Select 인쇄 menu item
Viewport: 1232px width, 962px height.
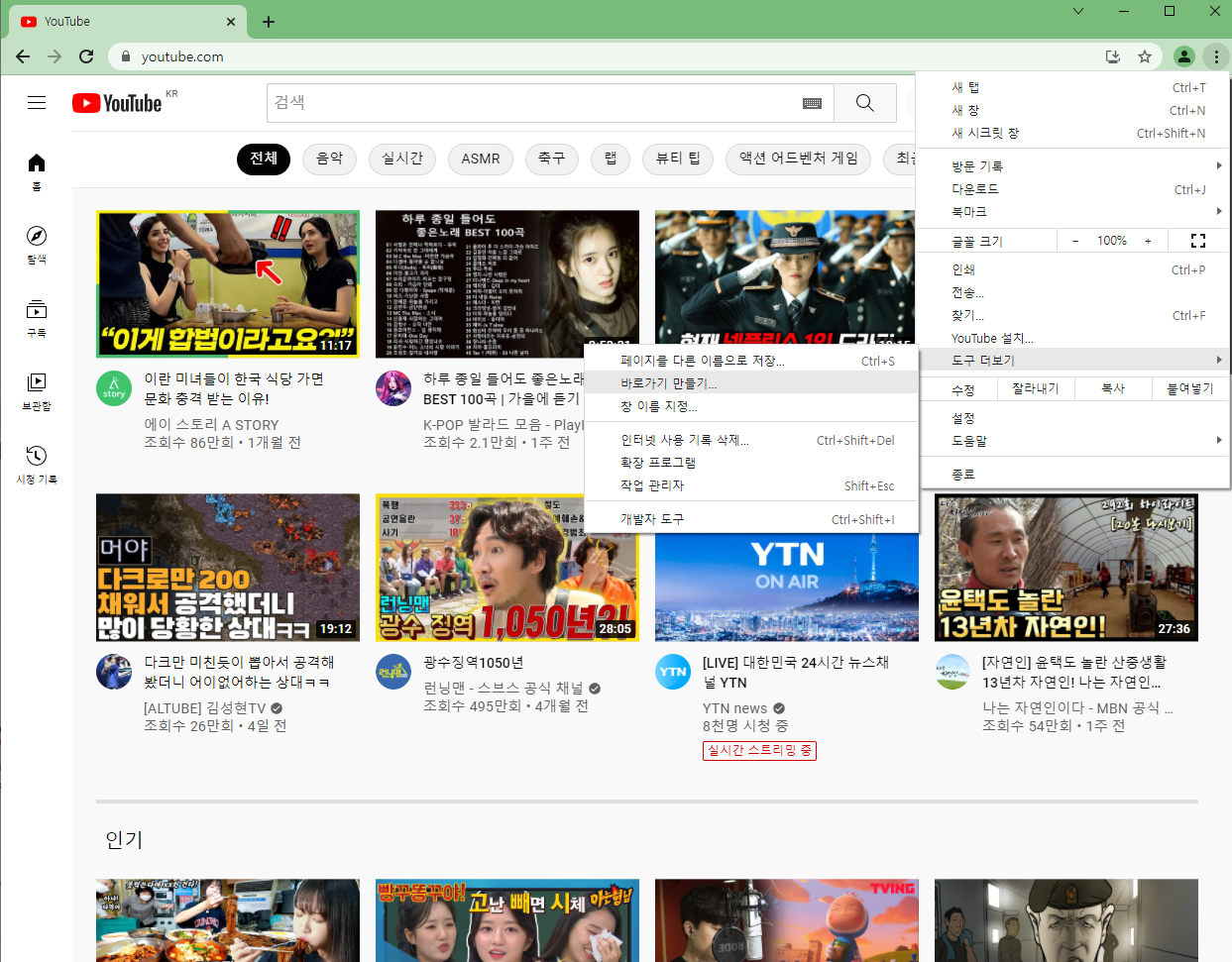point(1074,269)
